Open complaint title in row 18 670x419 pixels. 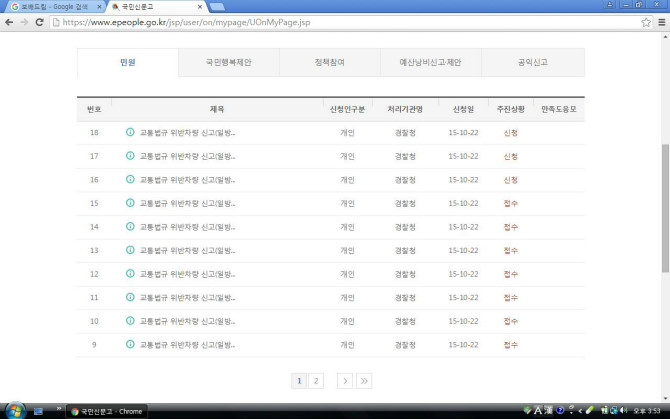coord(187,133)
